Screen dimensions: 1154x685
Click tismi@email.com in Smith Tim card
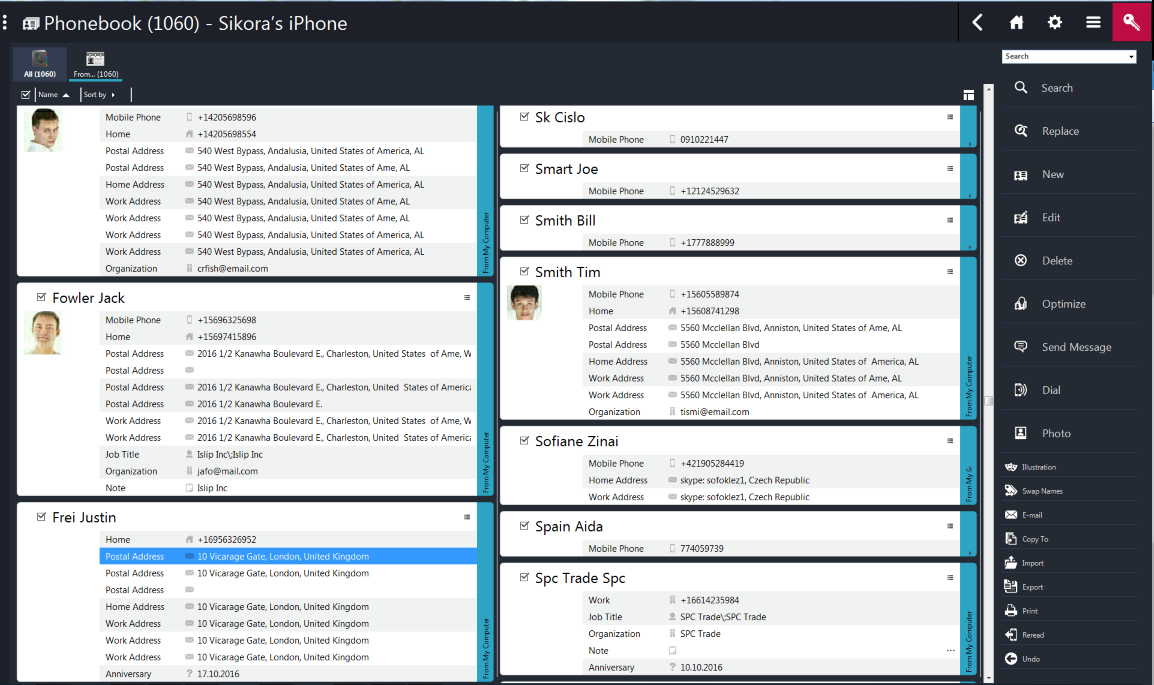(715, 412)
